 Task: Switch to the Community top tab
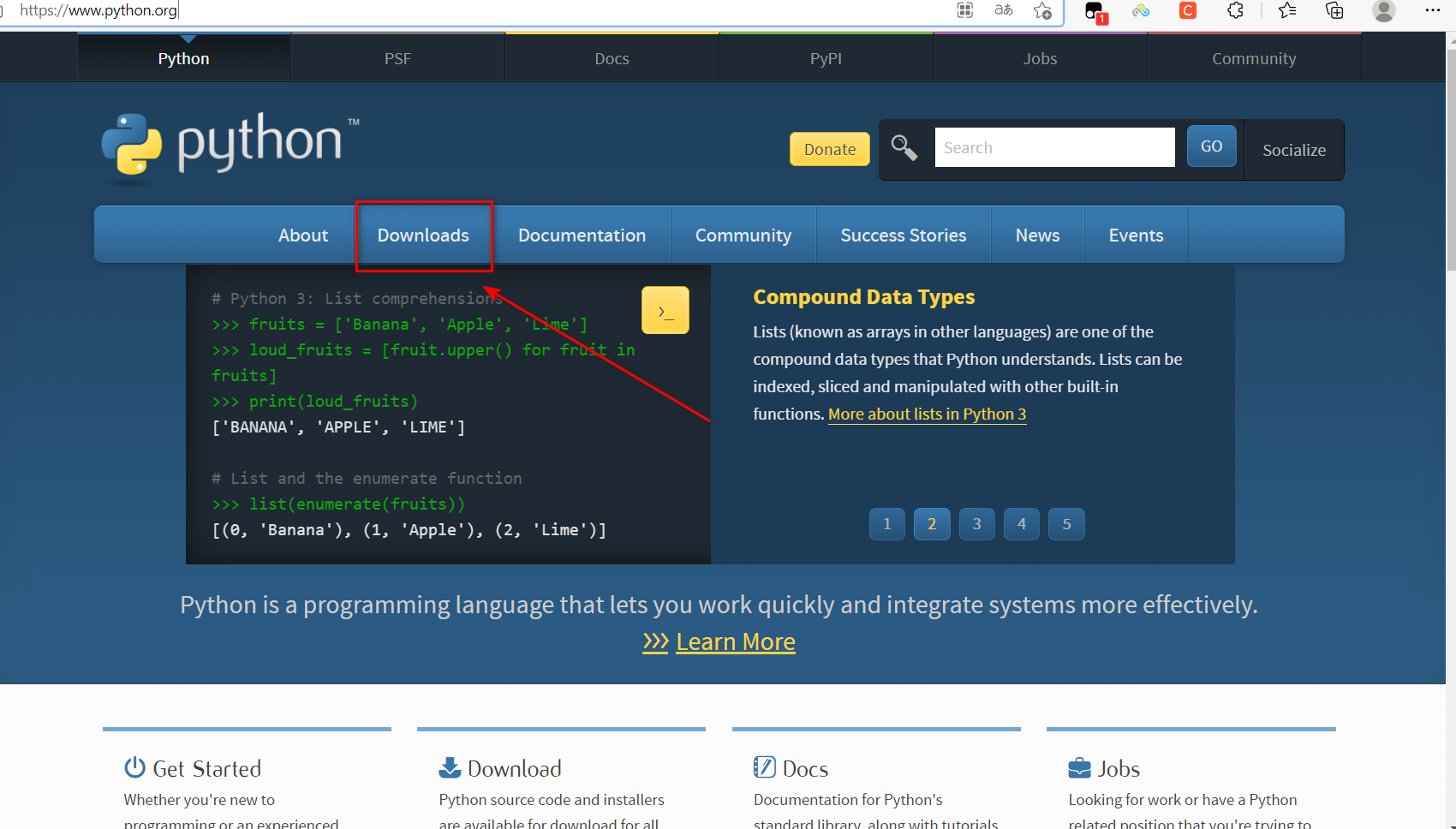1255,58
